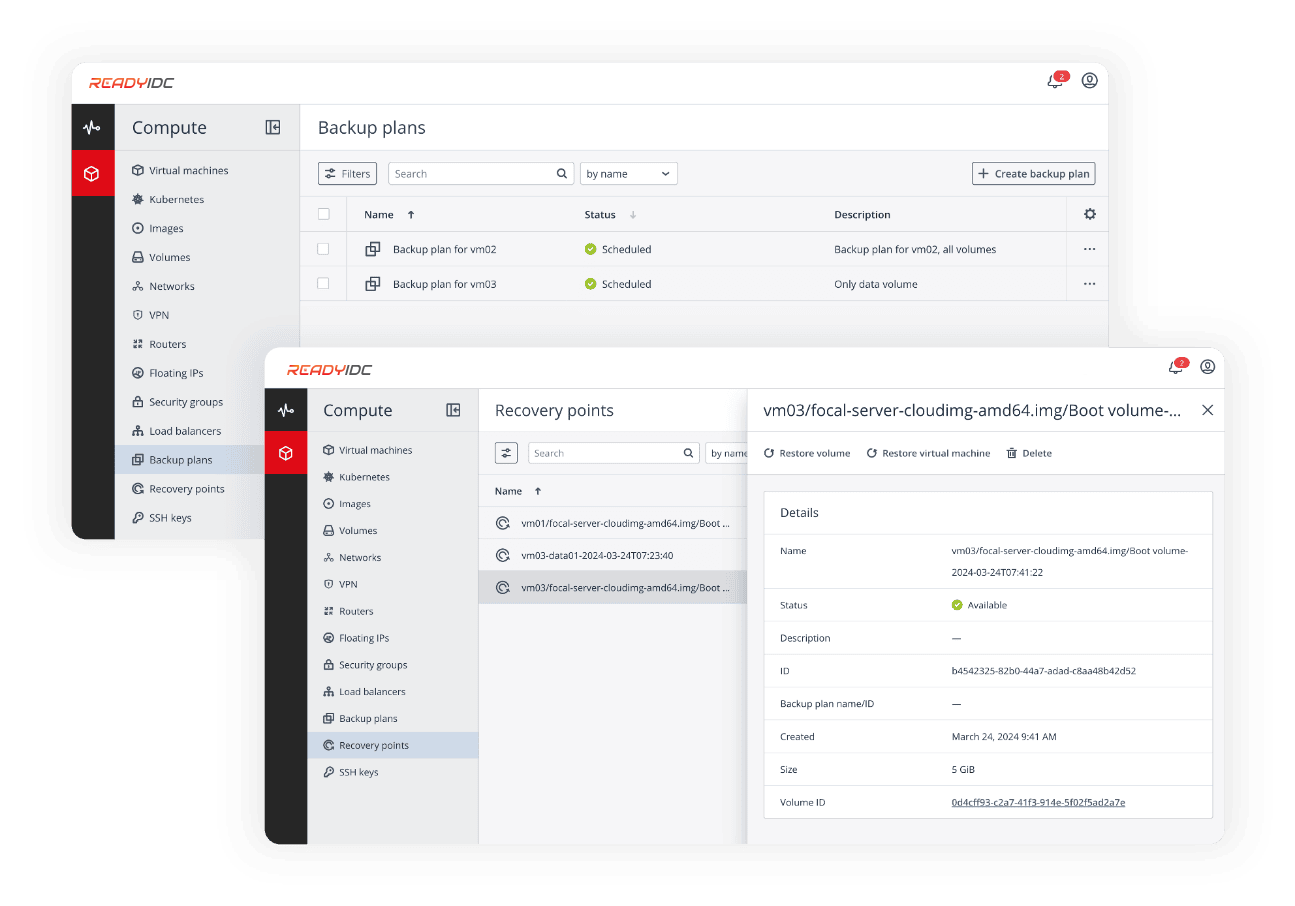The image size is (1295, 906).
Task: Check the checkbox for Backup plan for vm02
Action: tap(323, 249)
